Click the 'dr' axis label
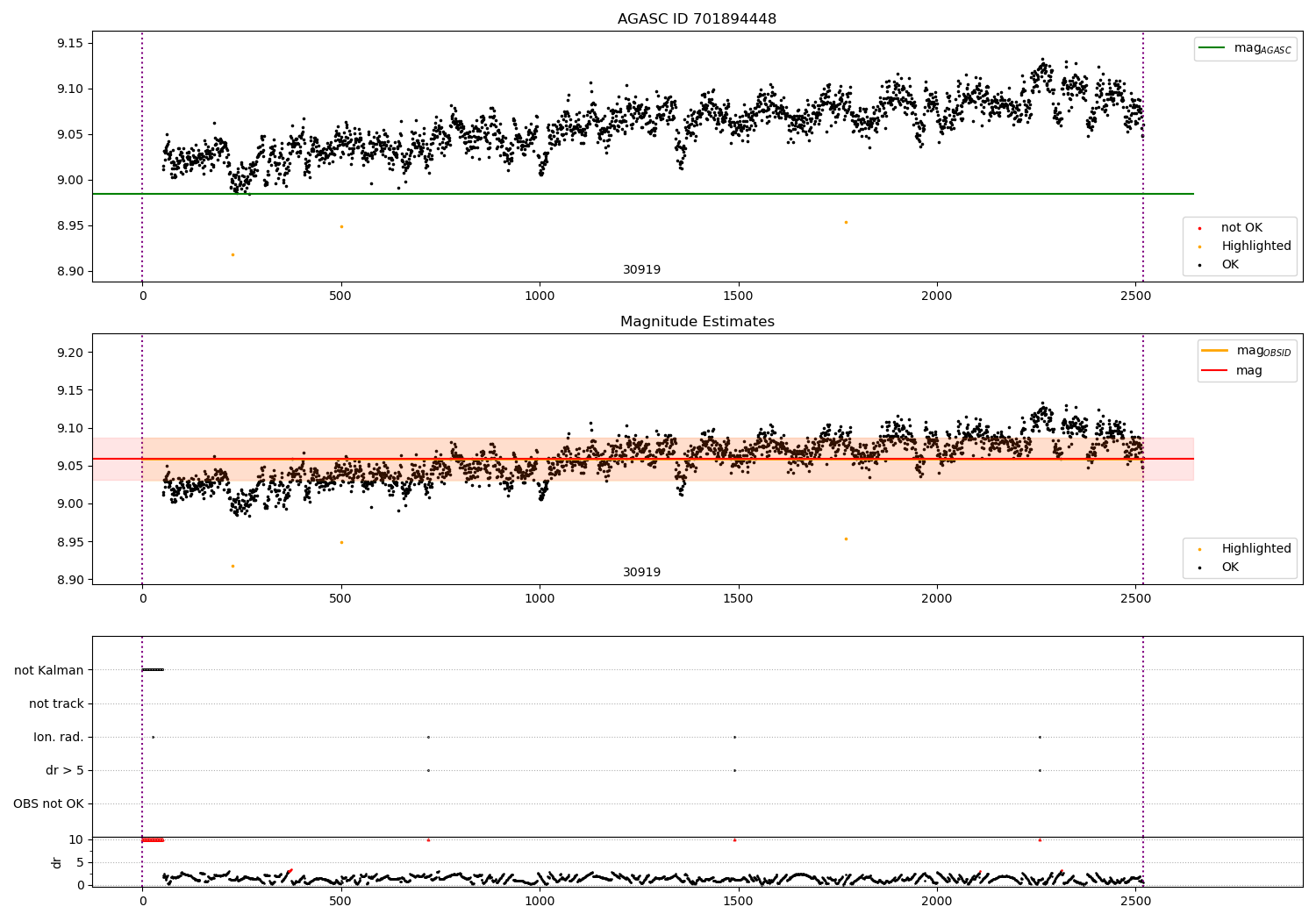The height and width of the screenshot is (921, 1316). tap(57, 862)
